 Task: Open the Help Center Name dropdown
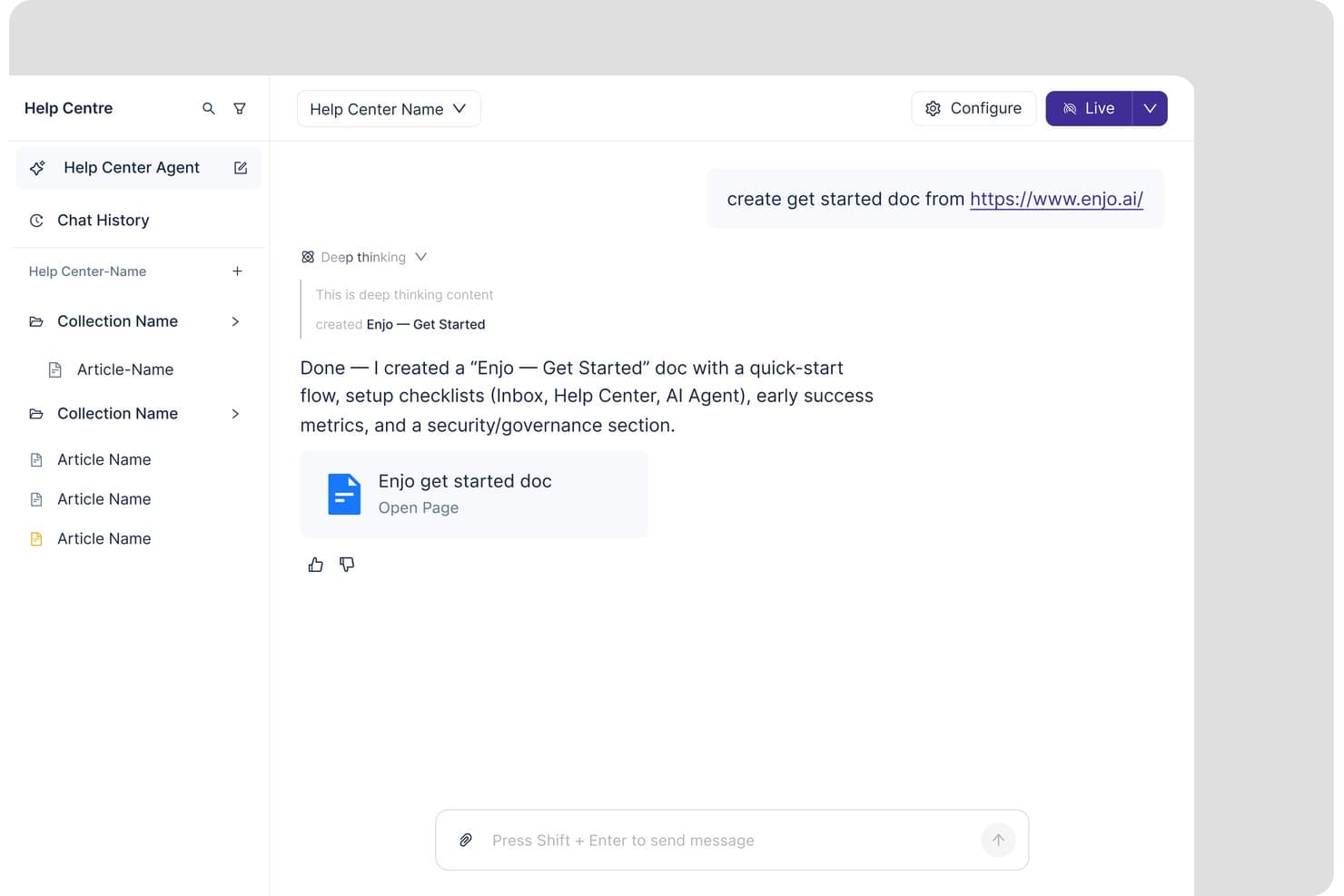[x=389, y=109]
